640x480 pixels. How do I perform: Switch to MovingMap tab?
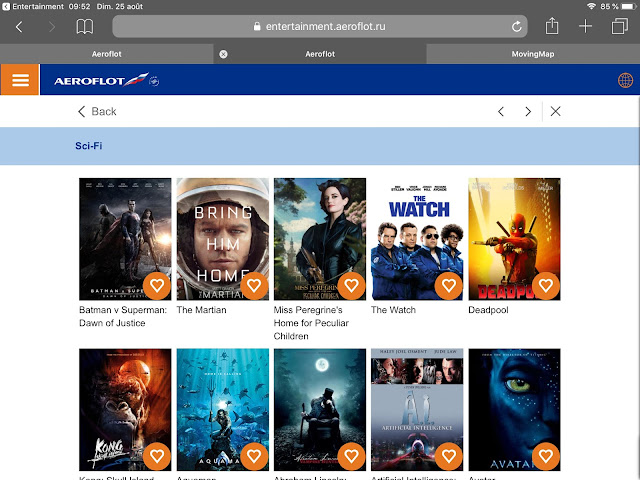click(533, 54)
